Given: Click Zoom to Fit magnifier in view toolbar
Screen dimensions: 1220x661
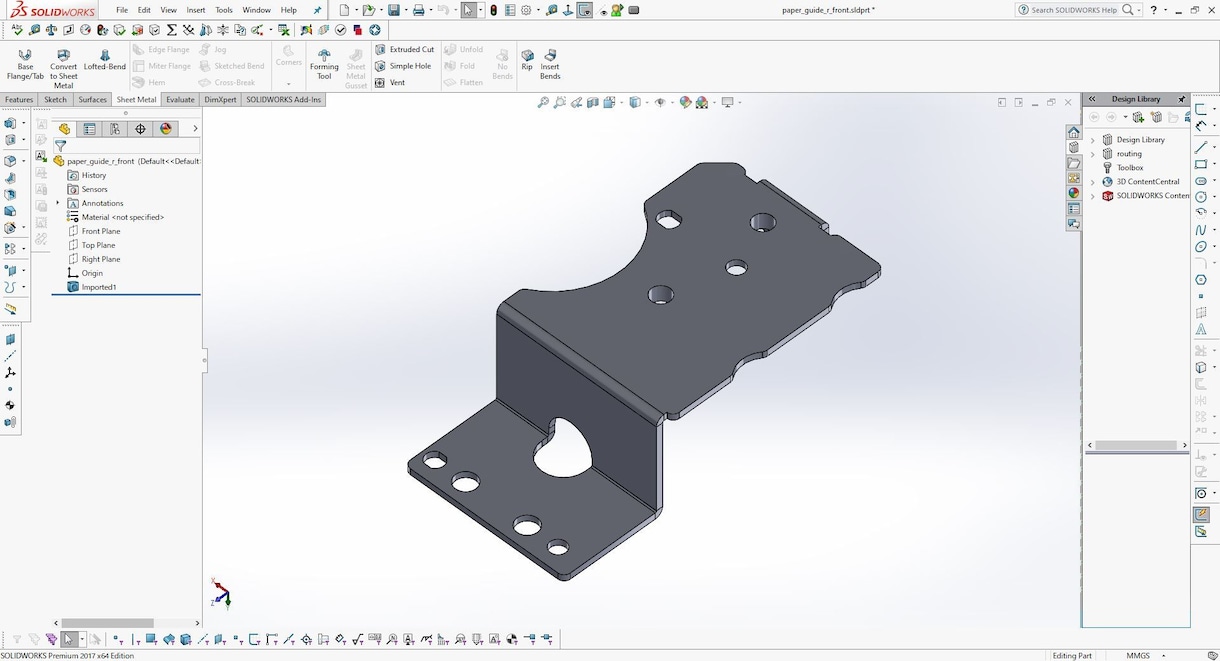Looking at the screenshot, I should (x=544, y=102).
